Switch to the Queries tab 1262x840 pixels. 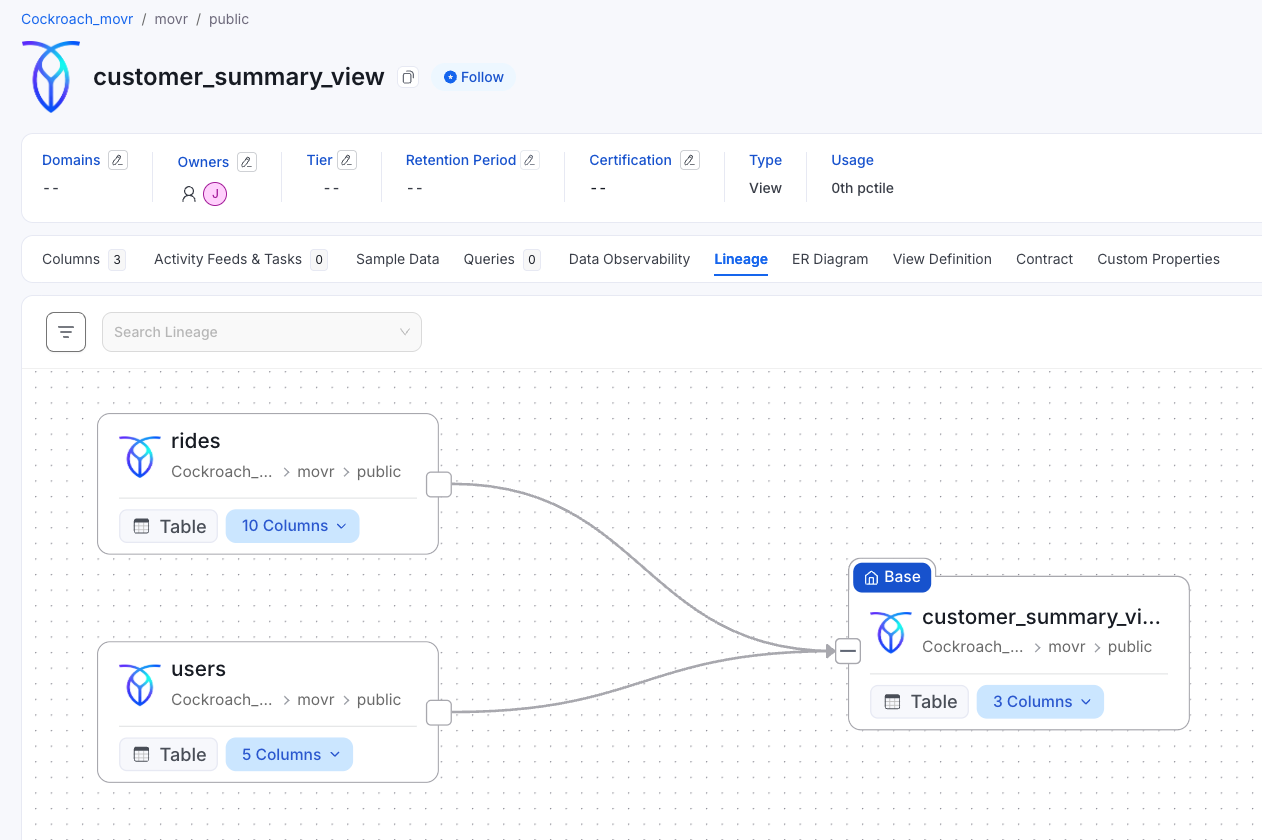502,259
